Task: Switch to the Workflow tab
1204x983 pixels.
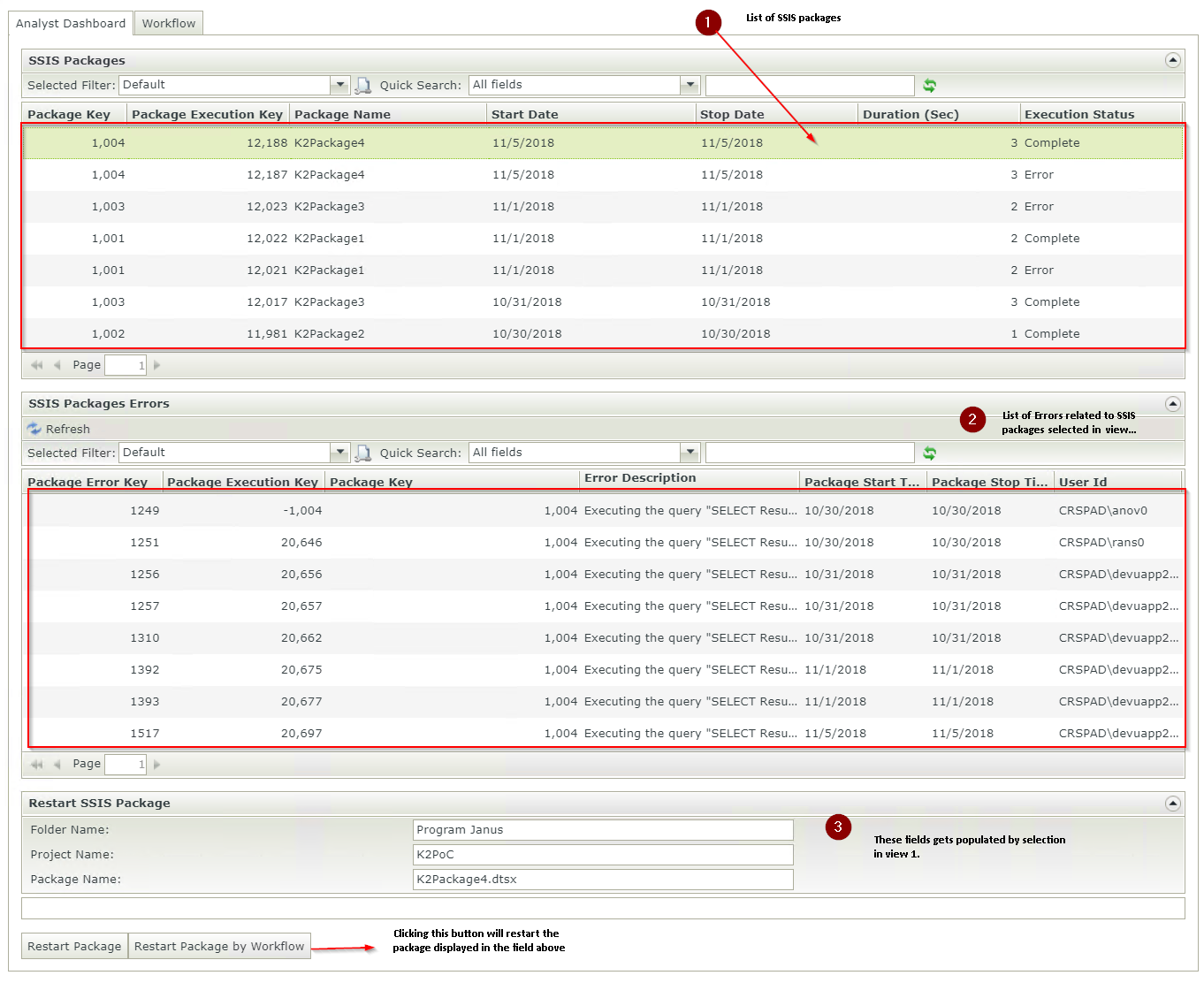Action: click(x=169, y=23)
